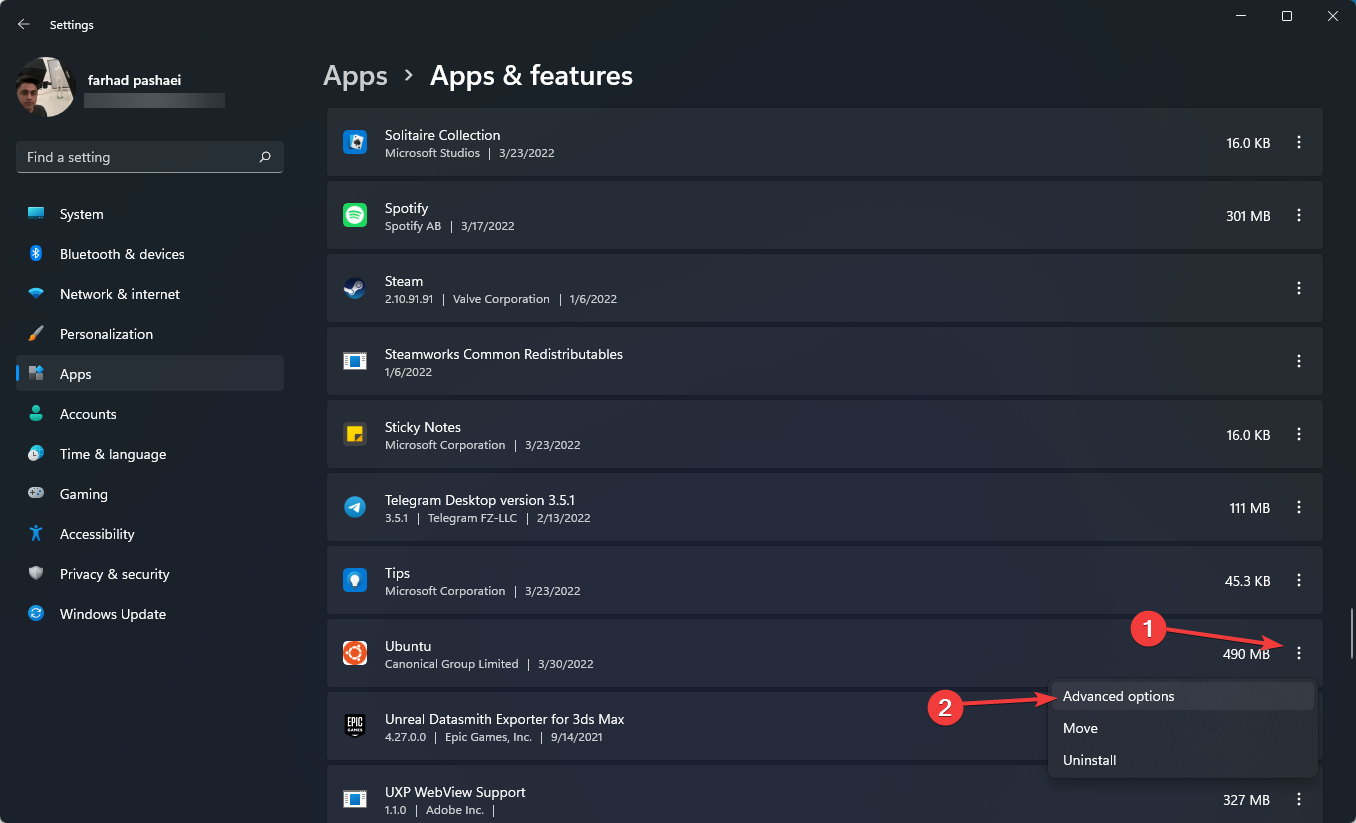Click the apps list vertical scrollbar
Viewport: 1356px width, 823px height.
tap(1351, 634)
